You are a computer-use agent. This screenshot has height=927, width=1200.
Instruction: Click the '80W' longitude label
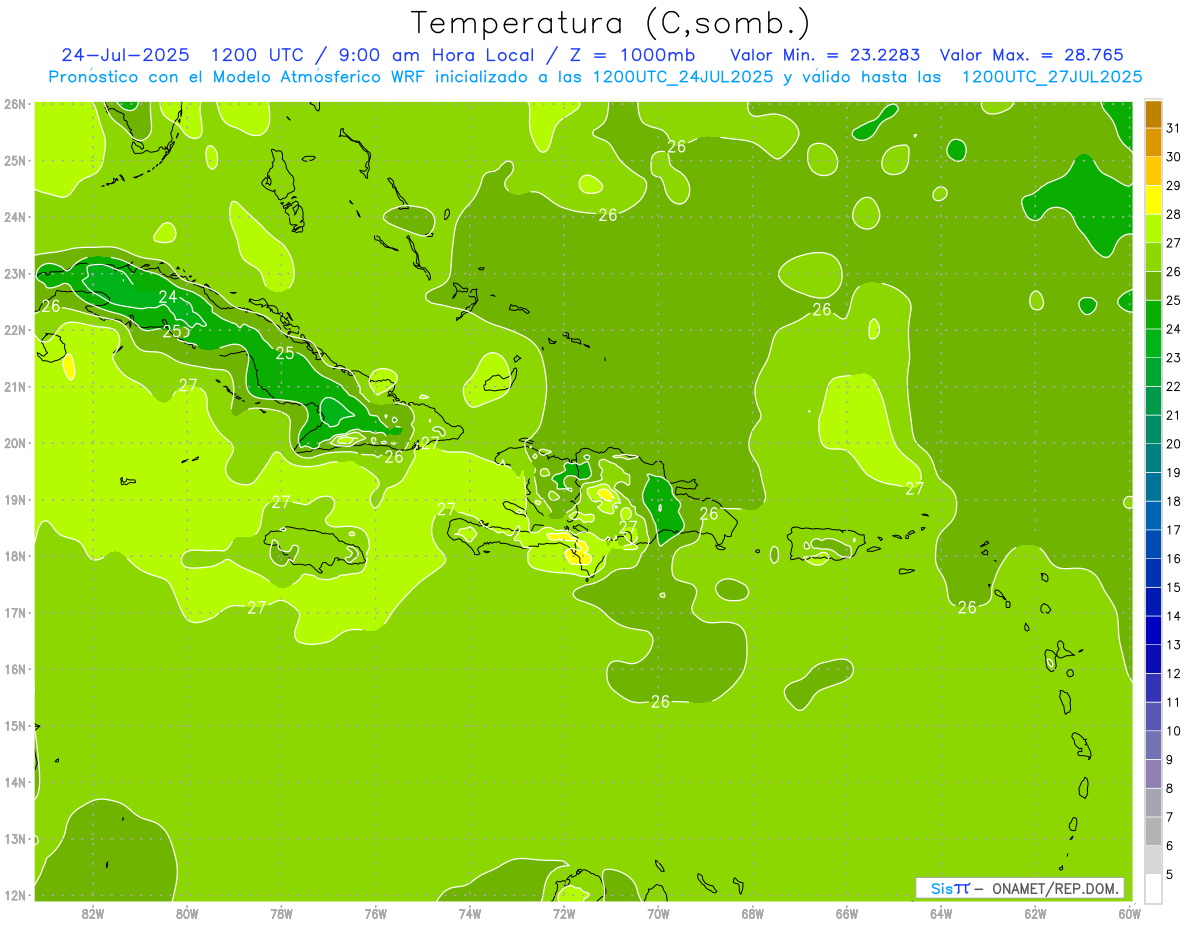pyautogui.click(x=187, y=913)
